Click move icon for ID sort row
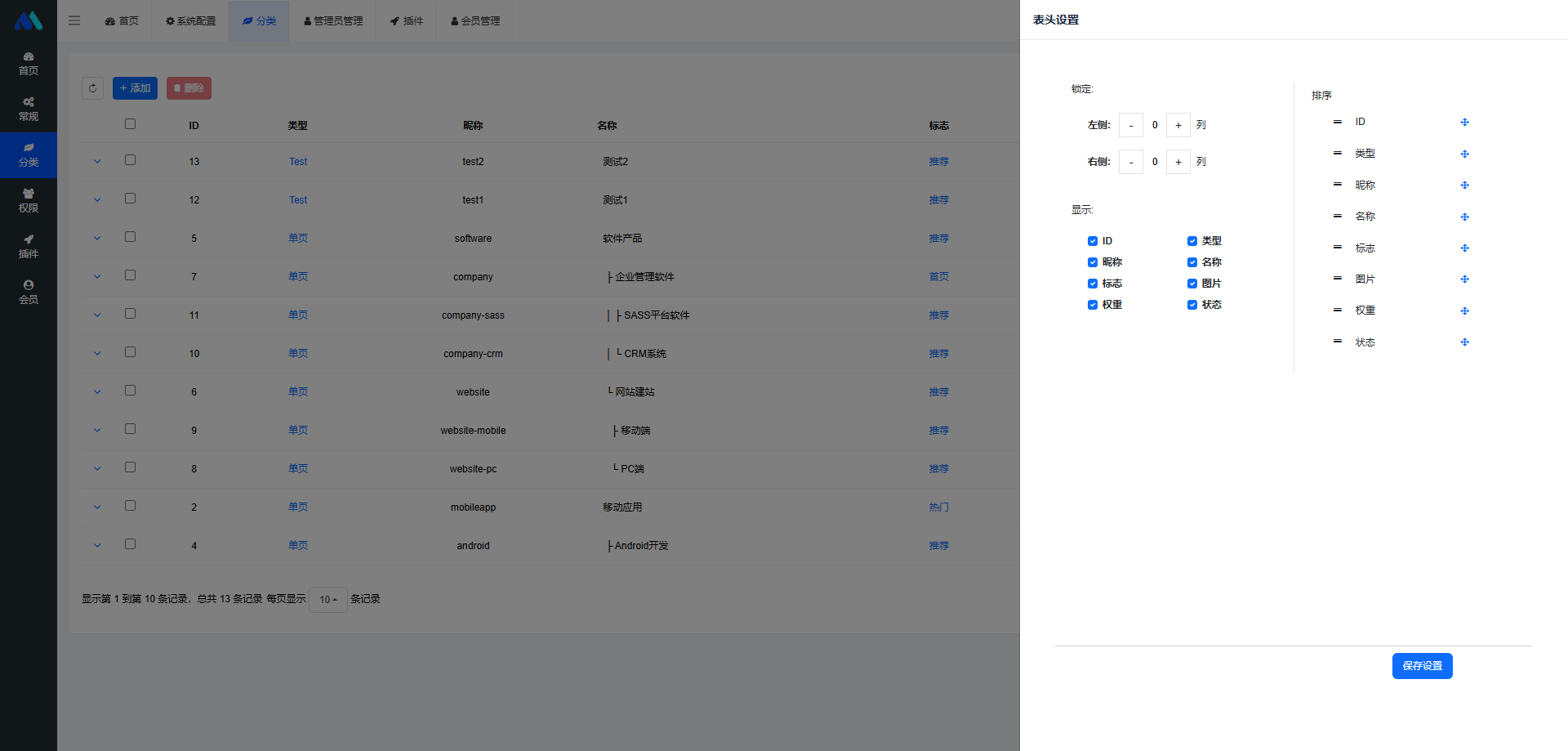The image size is (1568, 751). click(1464, 123)
